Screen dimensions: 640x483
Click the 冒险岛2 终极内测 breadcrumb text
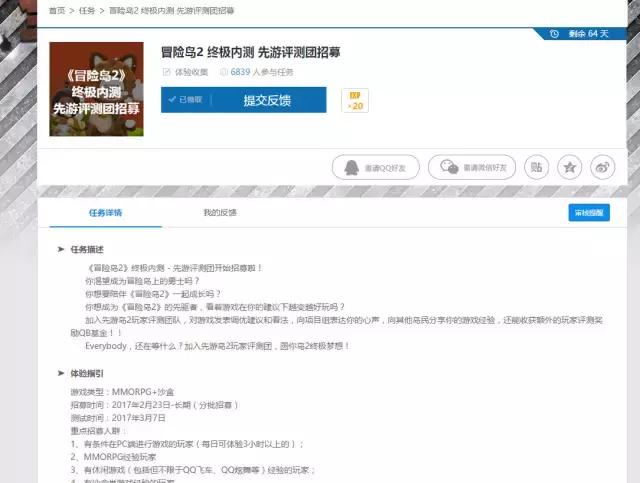pos(171,11)
